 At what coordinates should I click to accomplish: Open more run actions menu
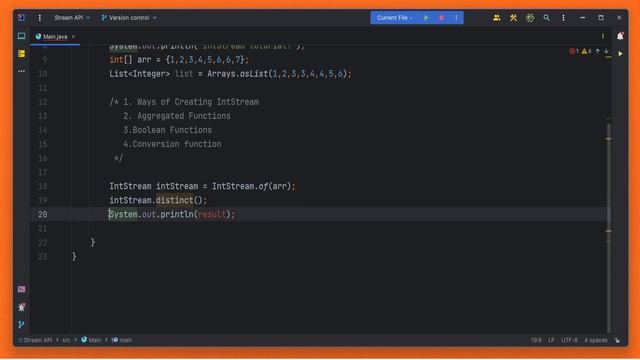click(x=456, y=18)
